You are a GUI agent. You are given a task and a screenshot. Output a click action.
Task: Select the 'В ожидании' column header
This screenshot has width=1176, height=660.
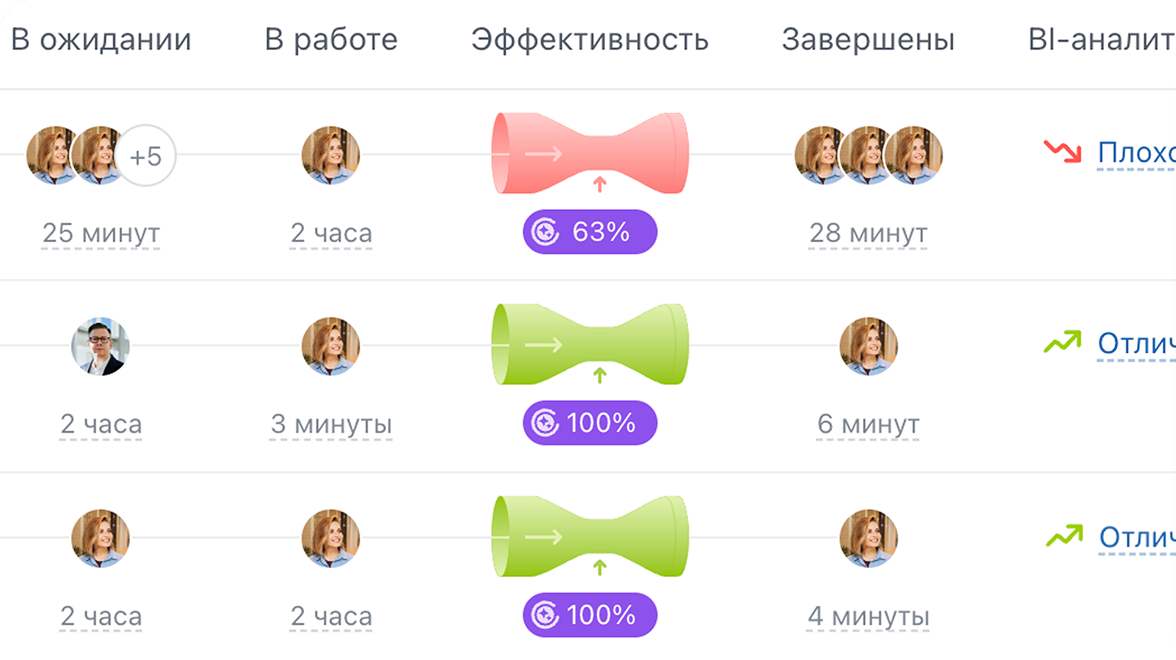pyautogui.click(x=100, y=40)
